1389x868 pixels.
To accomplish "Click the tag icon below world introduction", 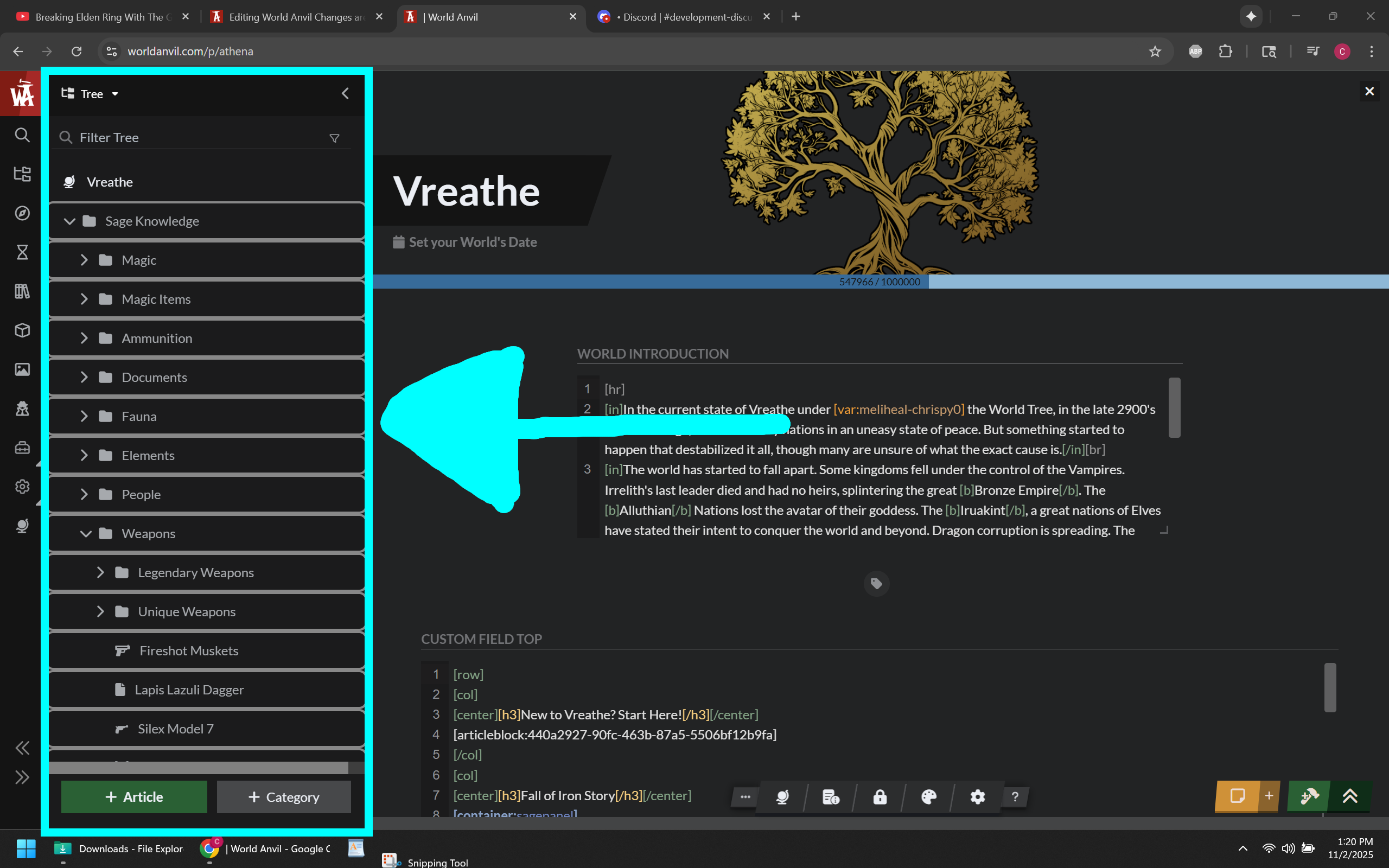I will coord(876,583).
